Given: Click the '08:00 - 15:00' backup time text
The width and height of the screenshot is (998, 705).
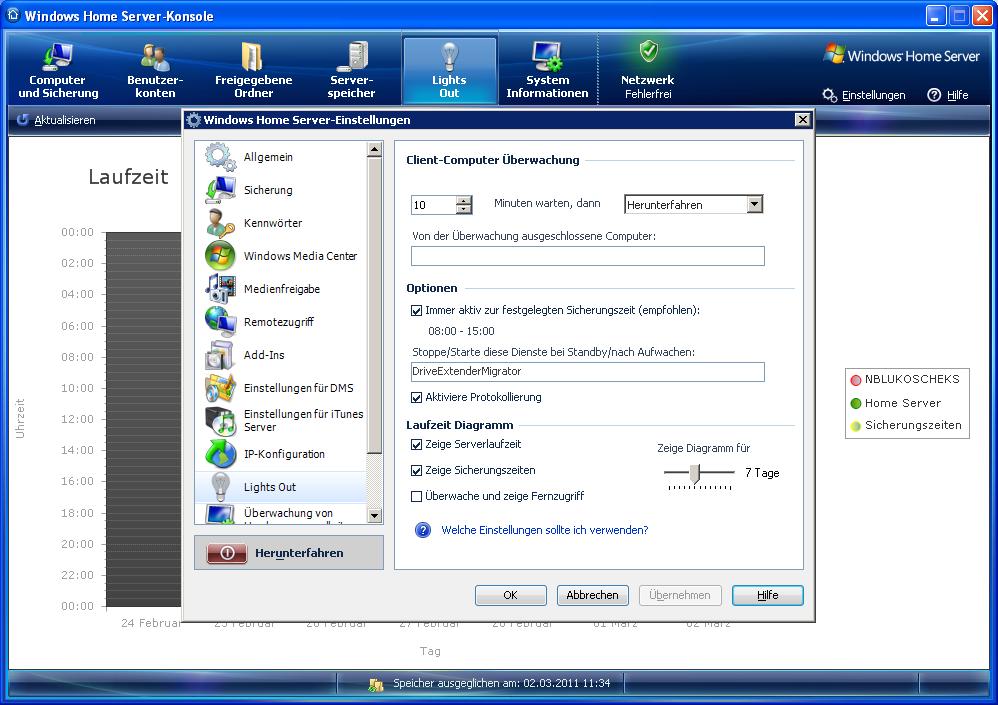Looking at the screenshot, I should [461, 332].
